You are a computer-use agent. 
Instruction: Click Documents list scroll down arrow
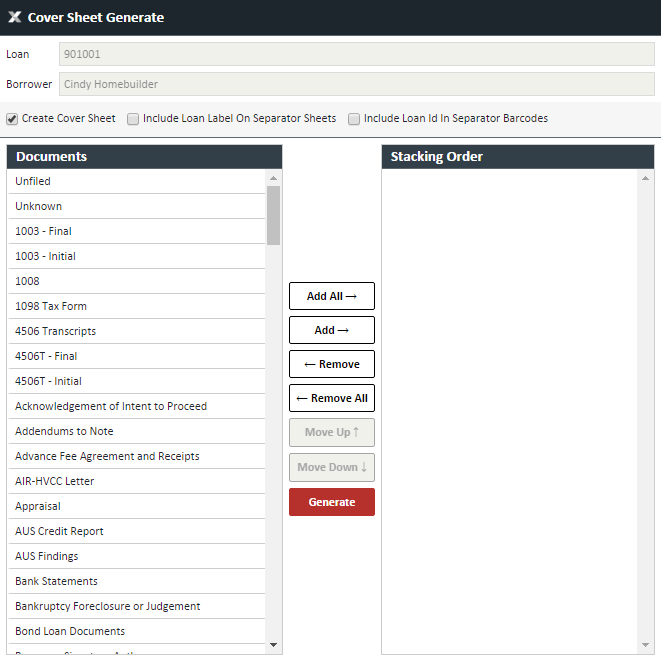pyautogui.click(x=273, y=645)
